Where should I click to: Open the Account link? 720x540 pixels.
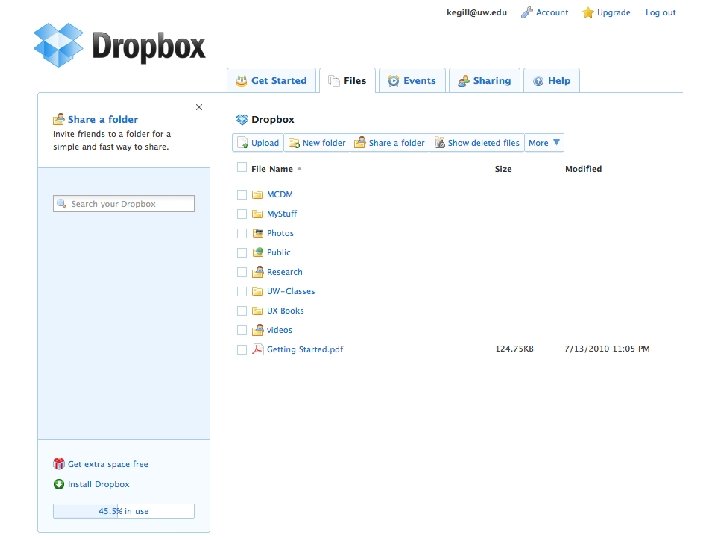pyautogui.click(x=552, y=12)
